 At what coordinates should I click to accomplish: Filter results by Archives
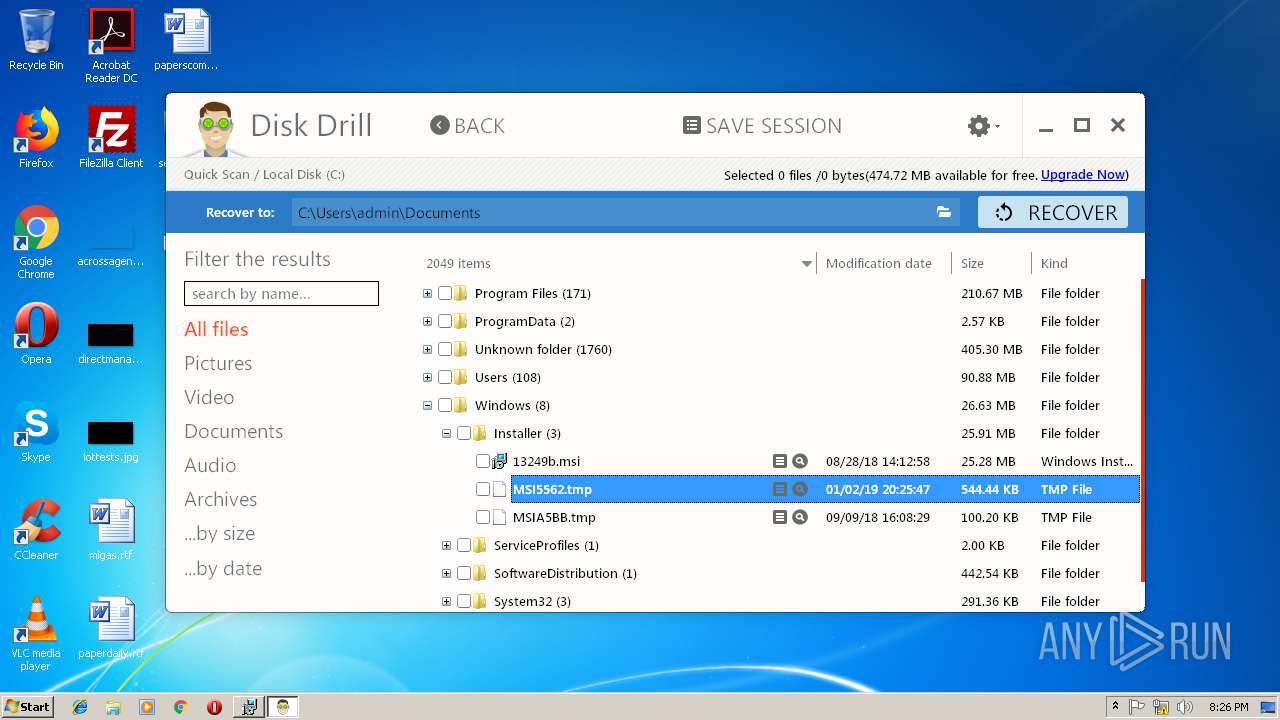click(220, 499)
